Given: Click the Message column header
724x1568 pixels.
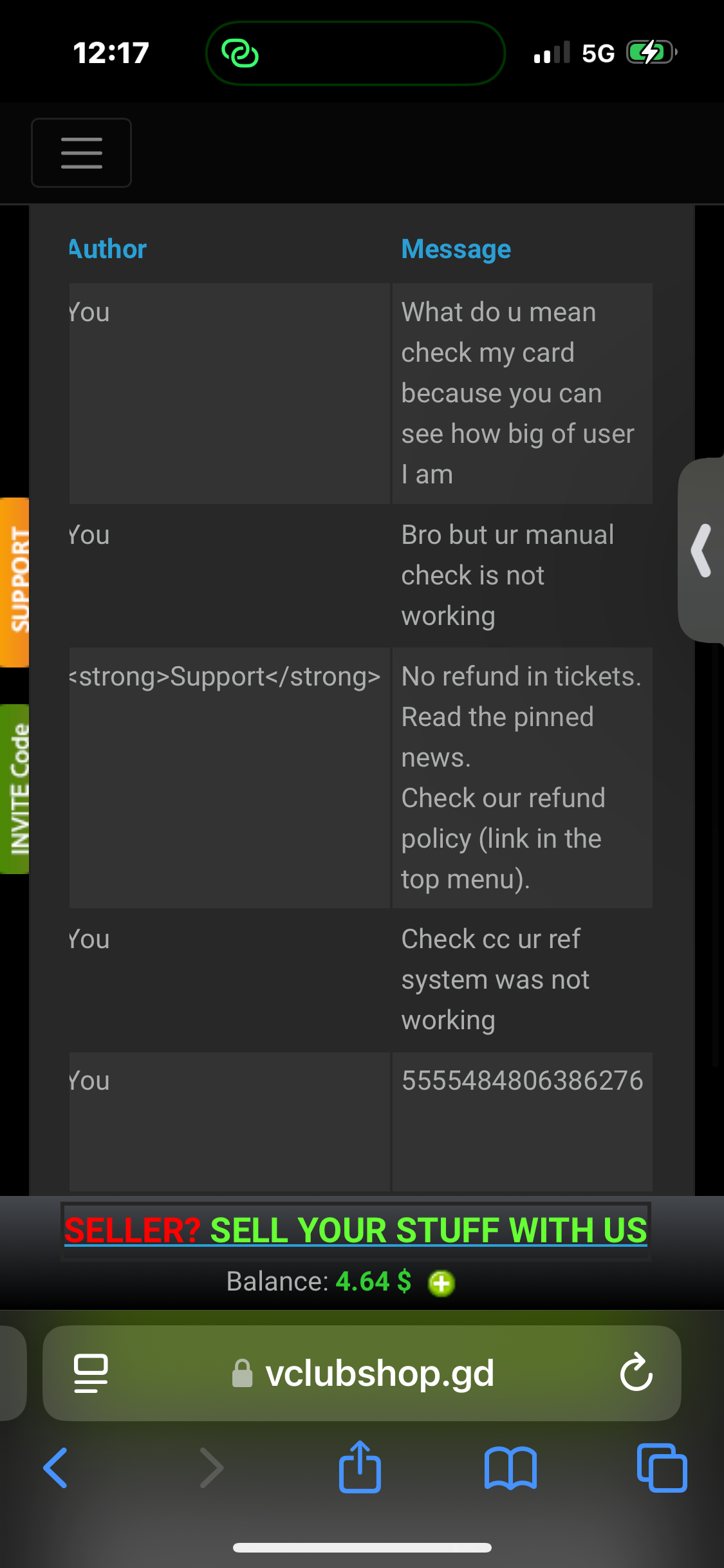Looking at the screenshot, I should pos(456,249).
